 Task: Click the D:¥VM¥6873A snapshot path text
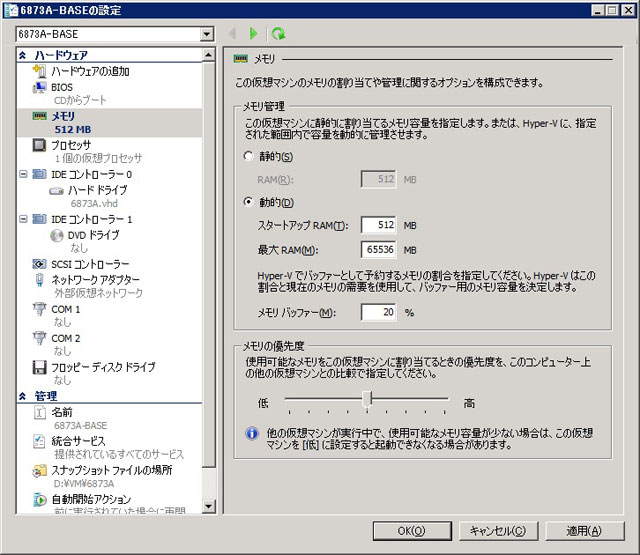point(84,484)
